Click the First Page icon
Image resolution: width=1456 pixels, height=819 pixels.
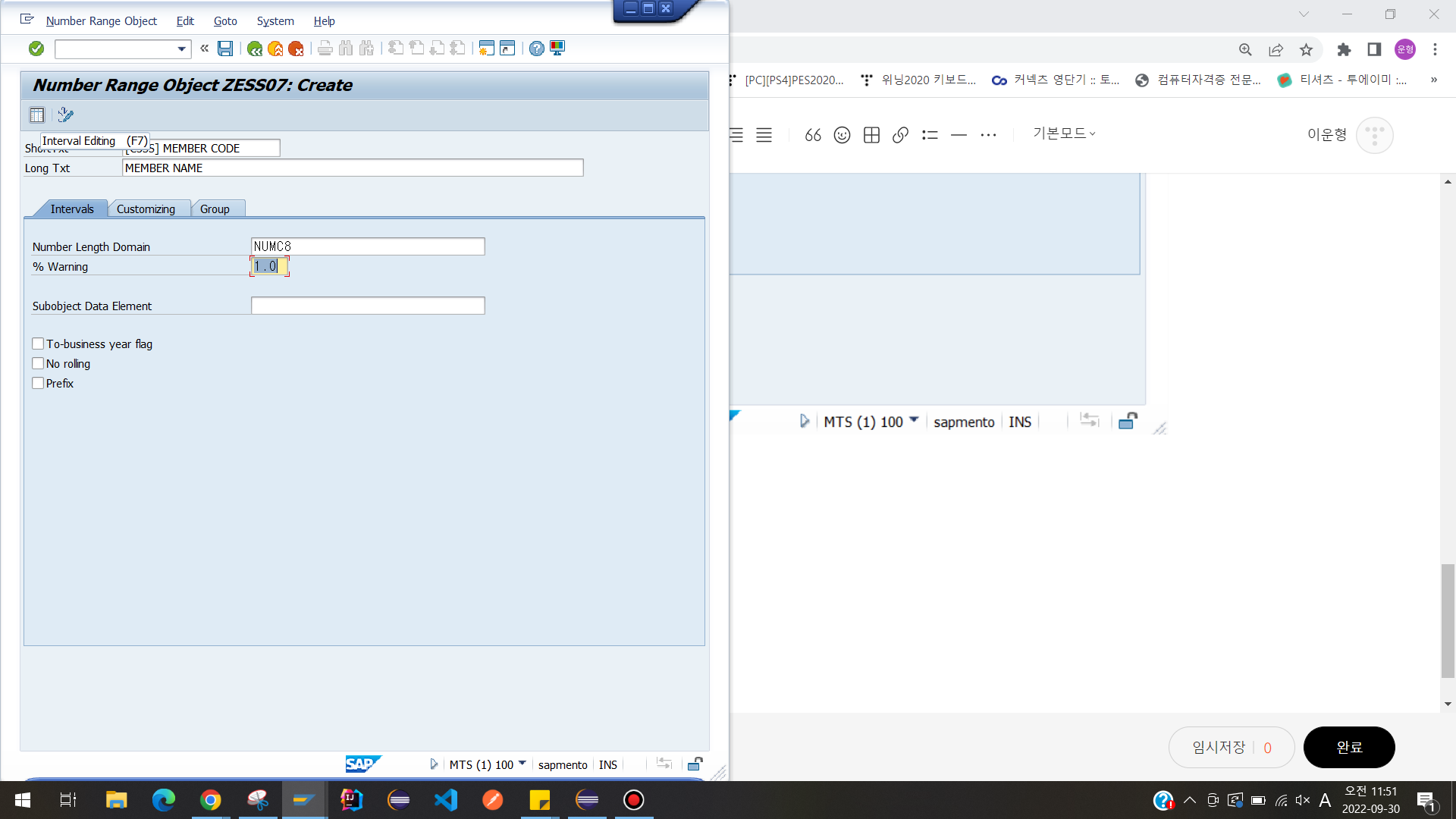[396, 49]
